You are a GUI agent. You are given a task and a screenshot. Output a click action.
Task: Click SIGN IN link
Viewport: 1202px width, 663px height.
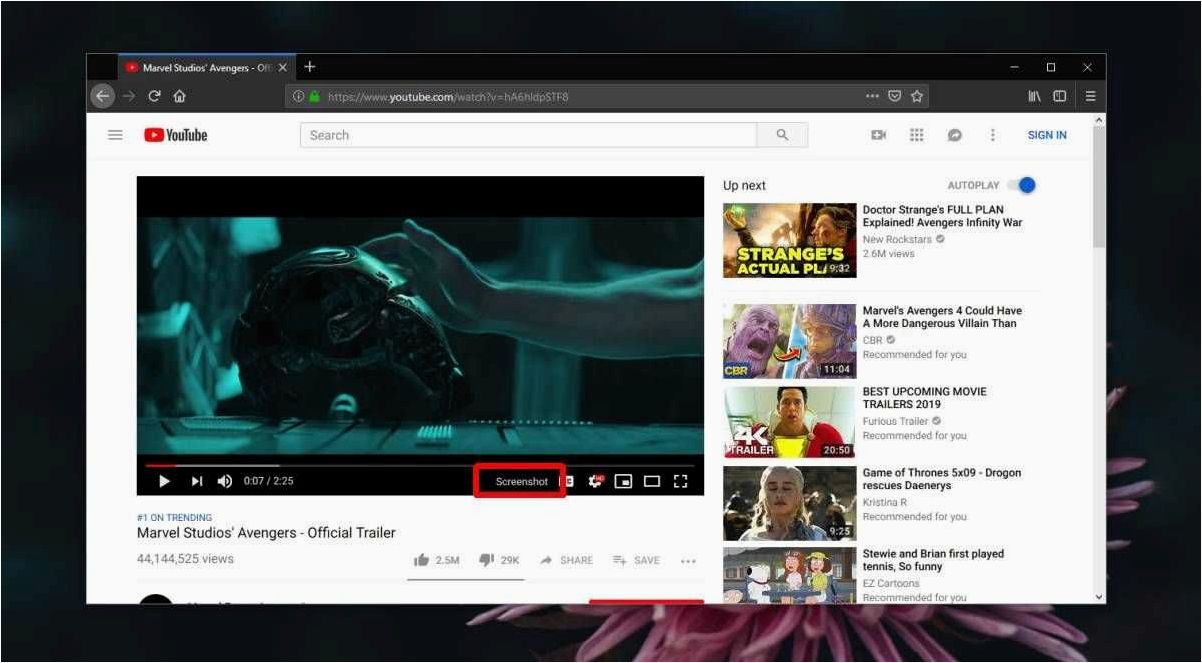pyautogui.click(x=1047, y=135)
